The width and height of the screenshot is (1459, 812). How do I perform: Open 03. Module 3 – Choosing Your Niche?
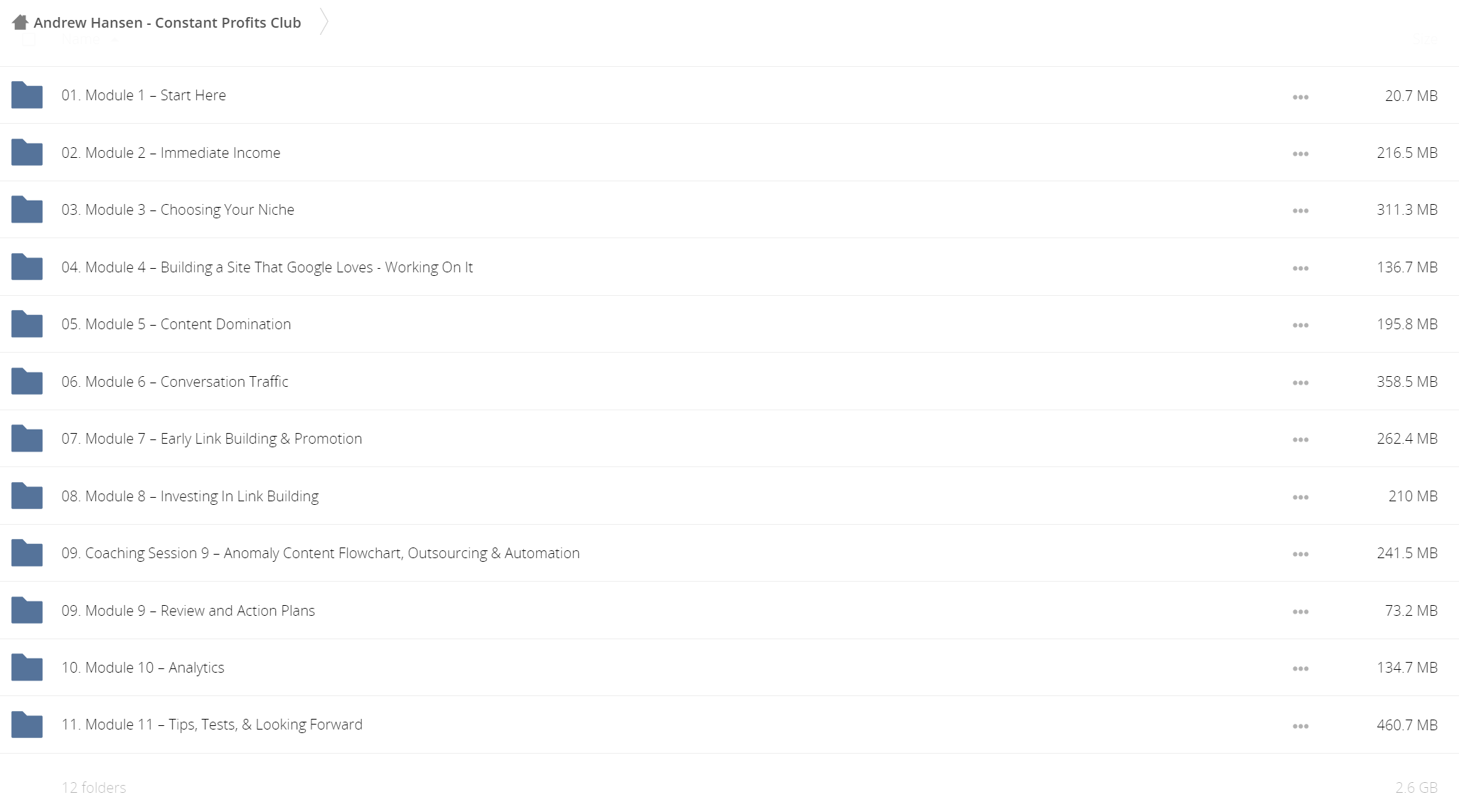coord(178,210)
